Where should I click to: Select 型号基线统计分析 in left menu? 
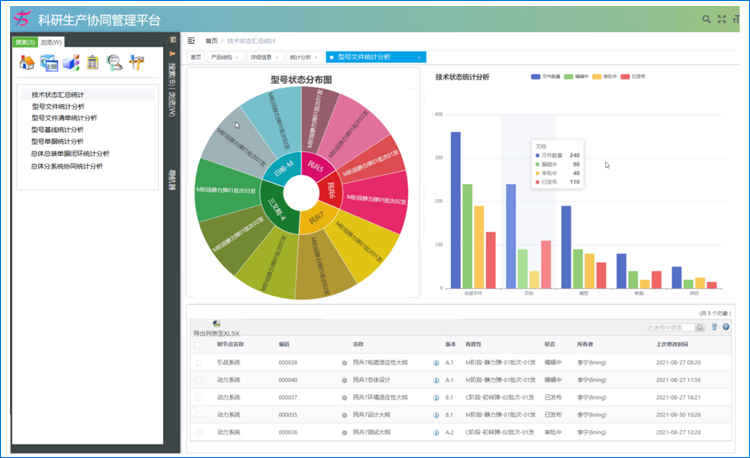point(57,130)
